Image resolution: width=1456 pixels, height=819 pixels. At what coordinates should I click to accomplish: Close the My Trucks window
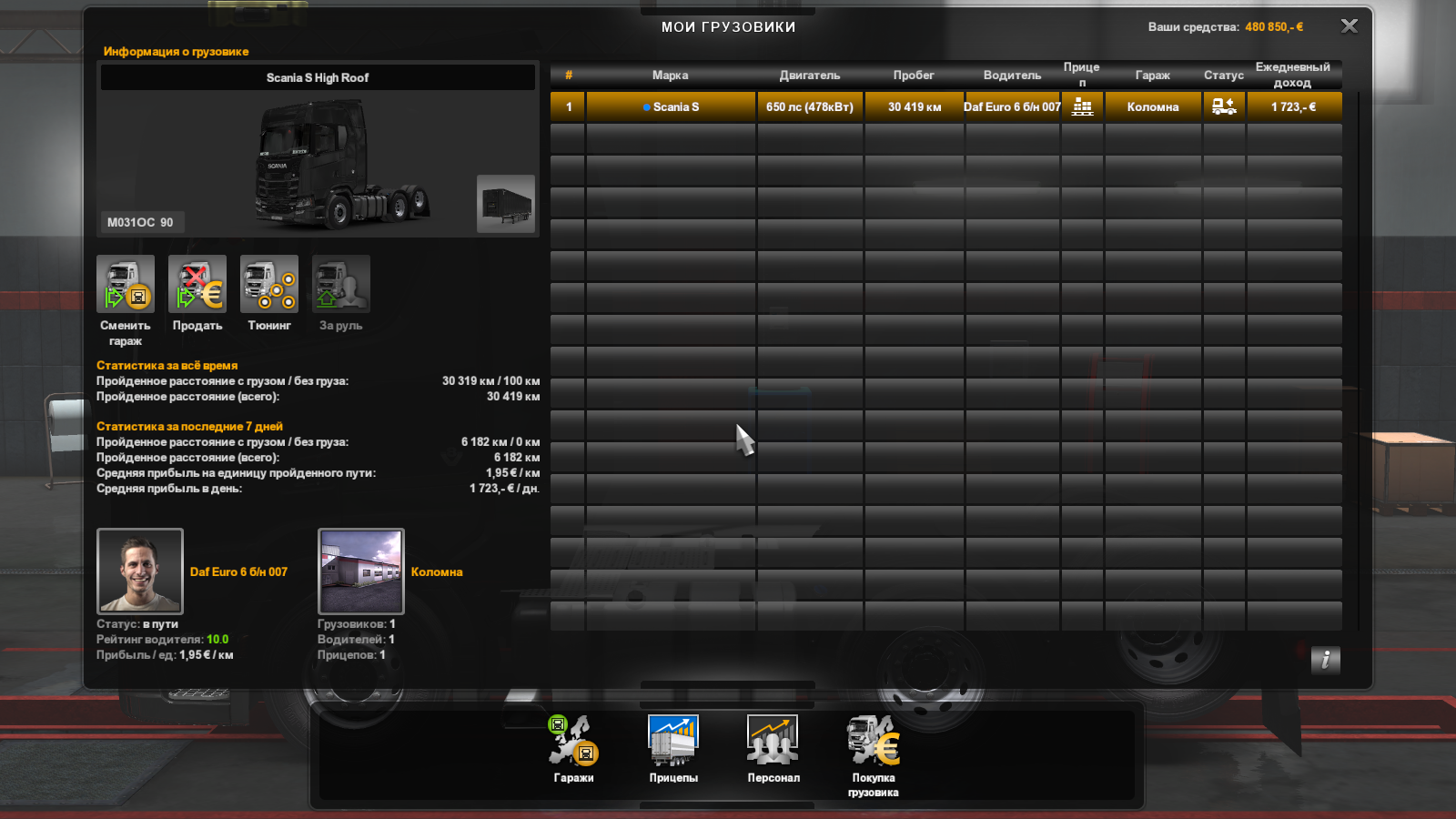[1350, 26]
